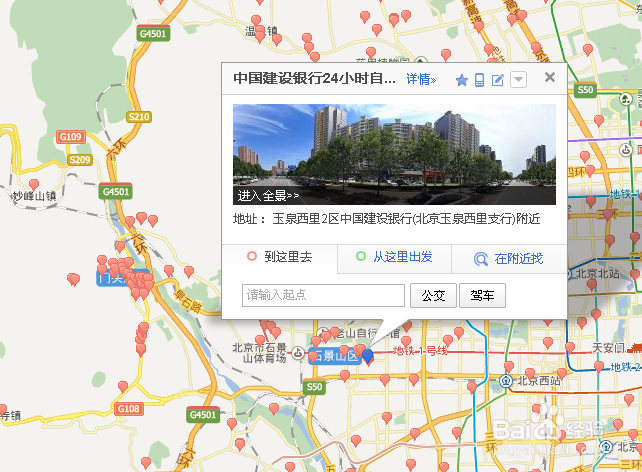Open 进入全景 panorama link

268,196
